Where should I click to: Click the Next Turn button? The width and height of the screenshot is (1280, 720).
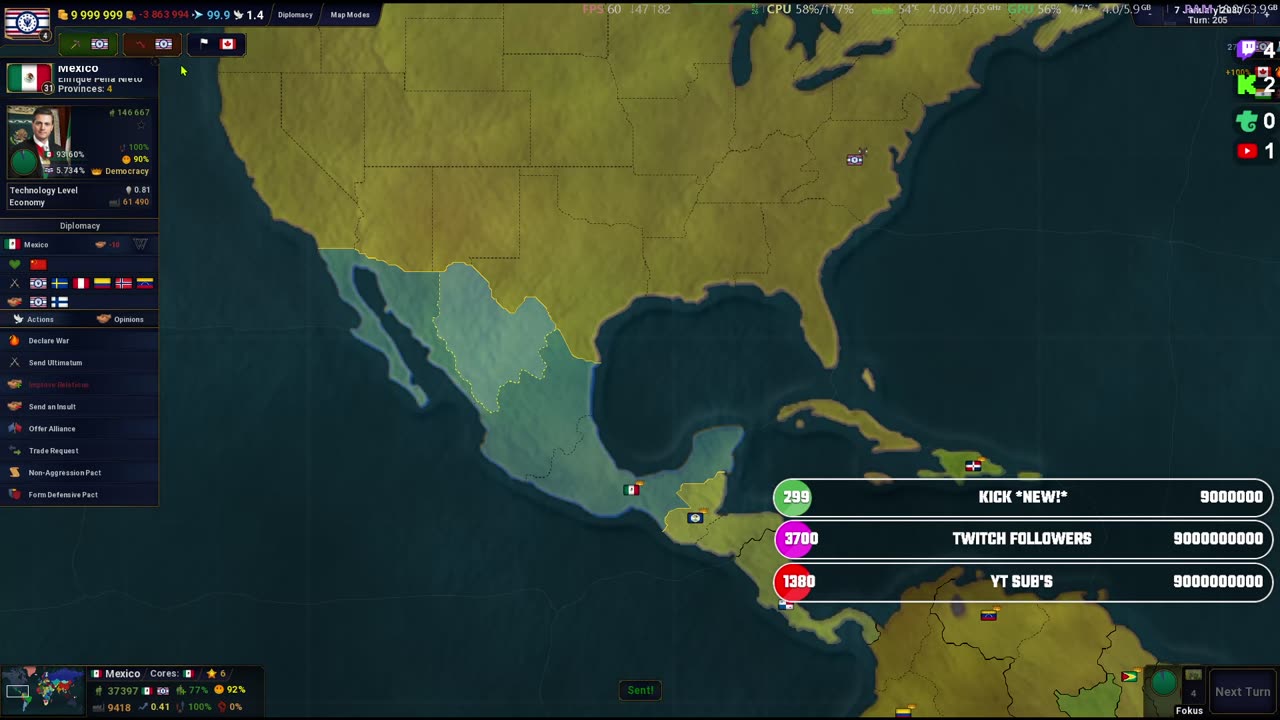click(1242, 692)
